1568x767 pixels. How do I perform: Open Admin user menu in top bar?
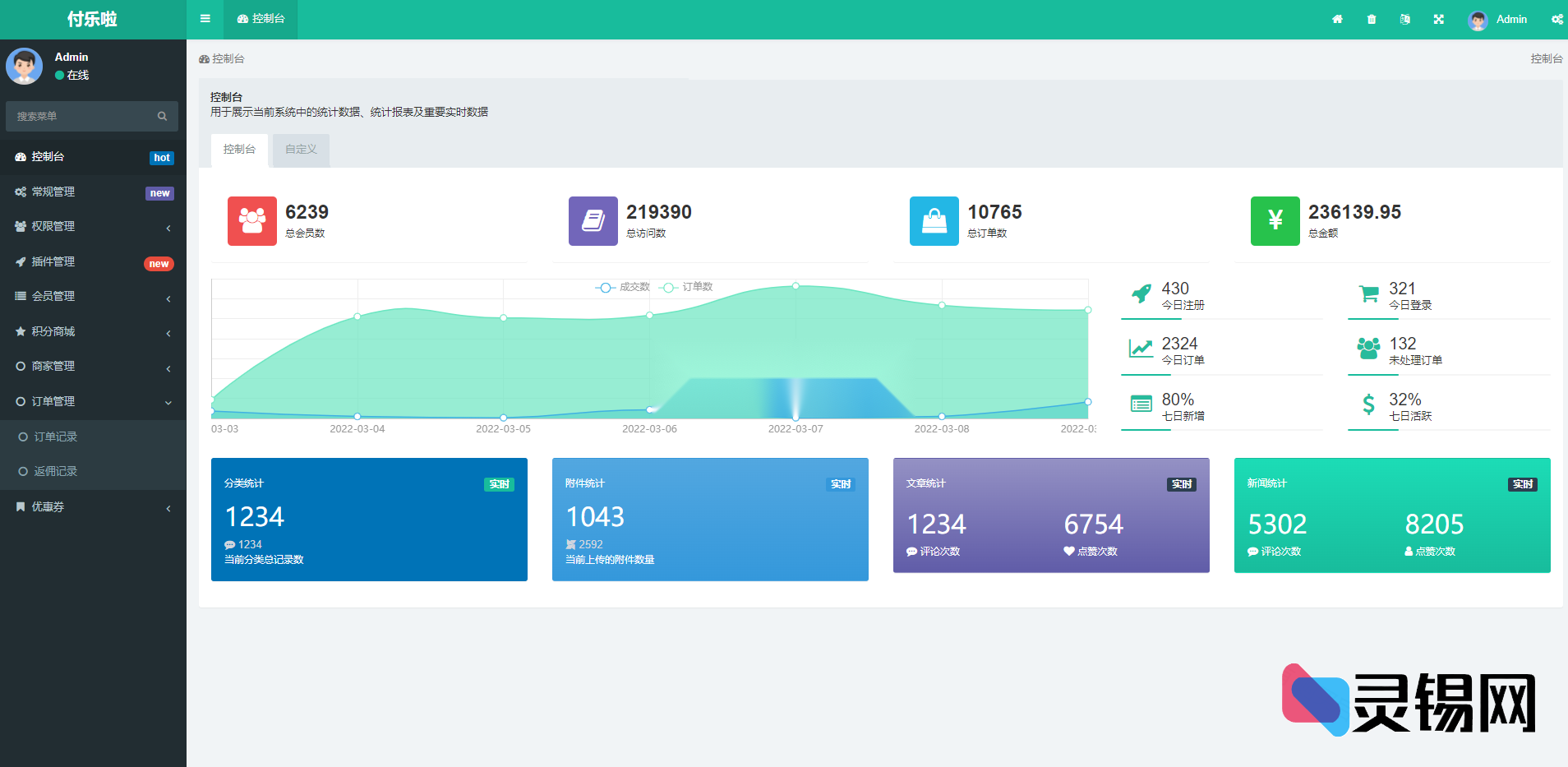(1497, 19)
